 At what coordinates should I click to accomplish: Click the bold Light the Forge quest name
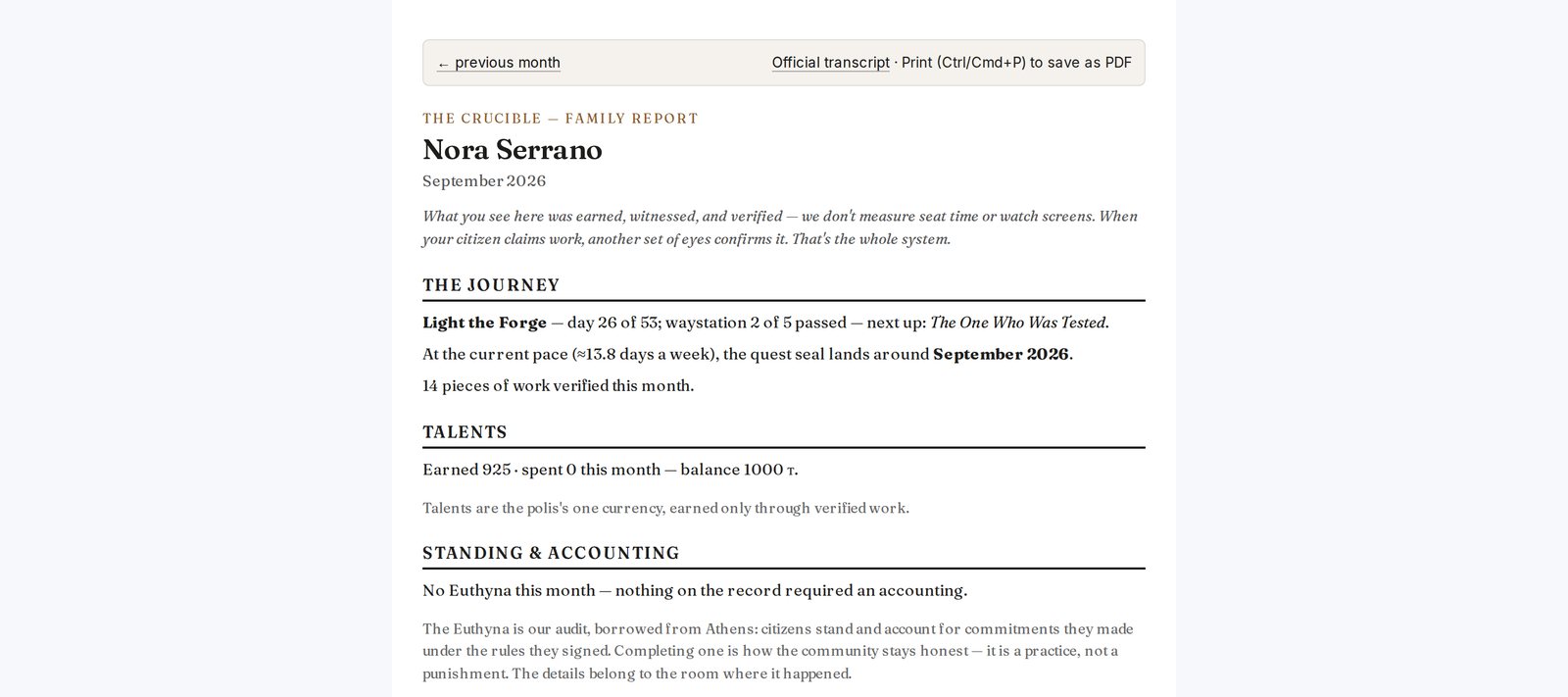[x=485, y=323]
